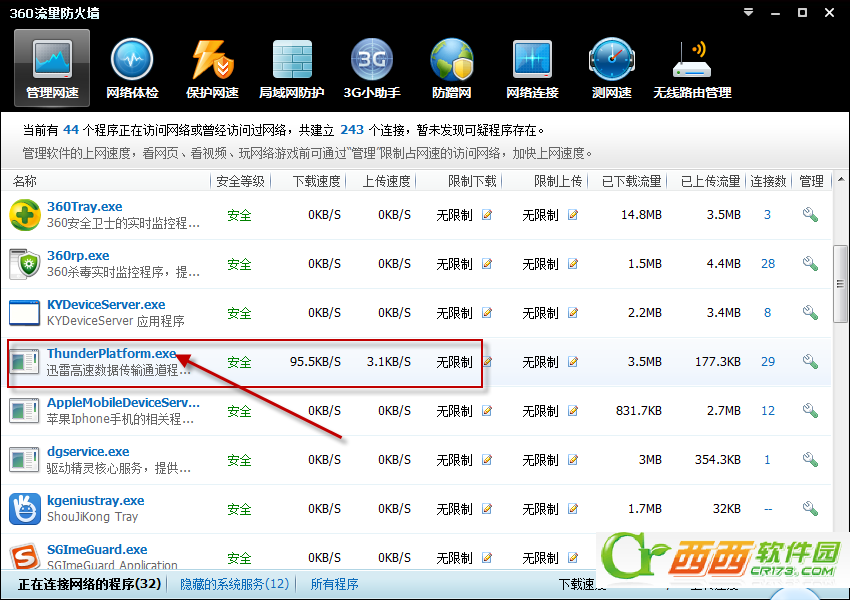
Task: Click 95.5KB/S download speed value
Action: point(315,362)
